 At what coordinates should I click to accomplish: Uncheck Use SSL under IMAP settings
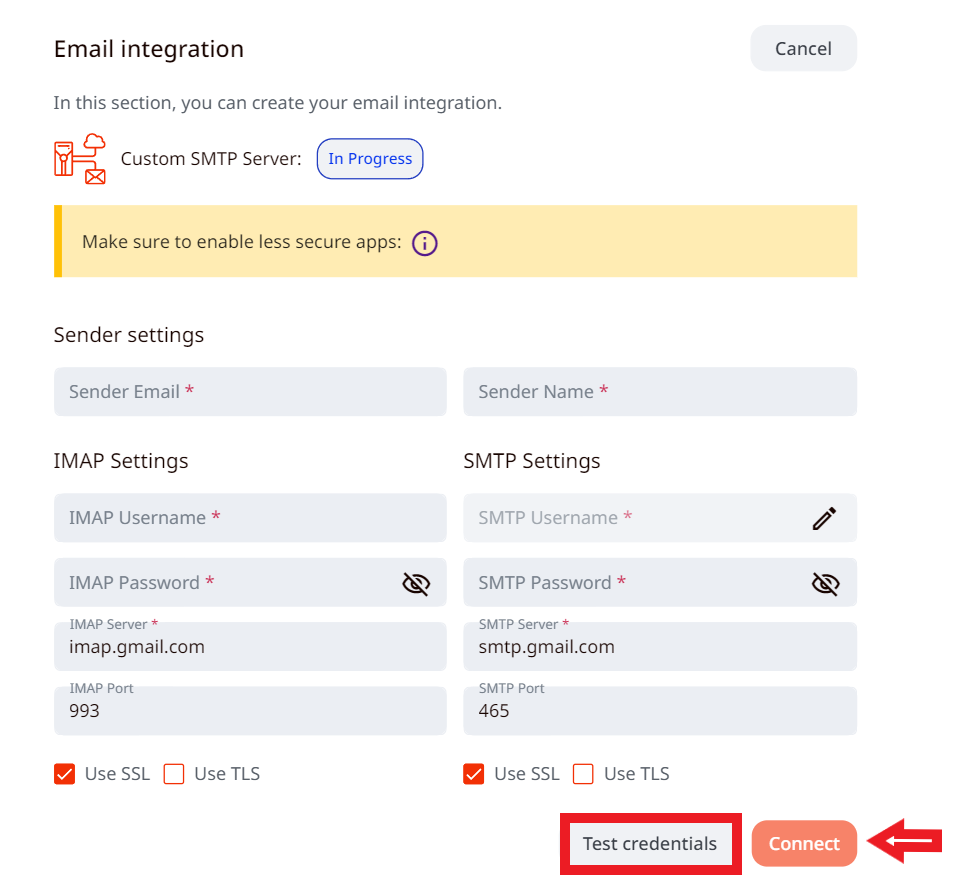(x=65, y=774)
